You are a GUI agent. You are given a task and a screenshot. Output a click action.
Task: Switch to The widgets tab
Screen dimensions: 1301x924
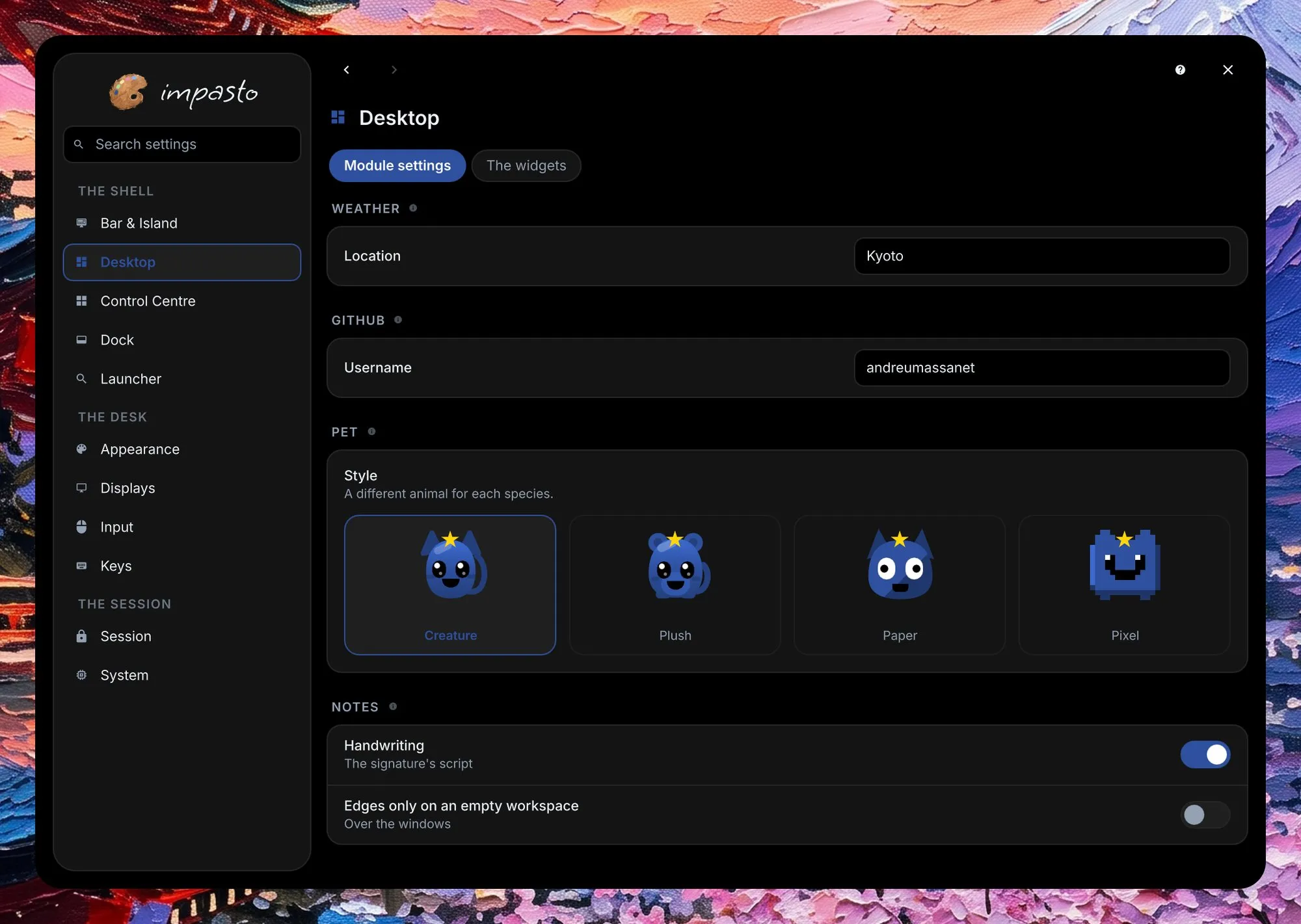[526, 166]
